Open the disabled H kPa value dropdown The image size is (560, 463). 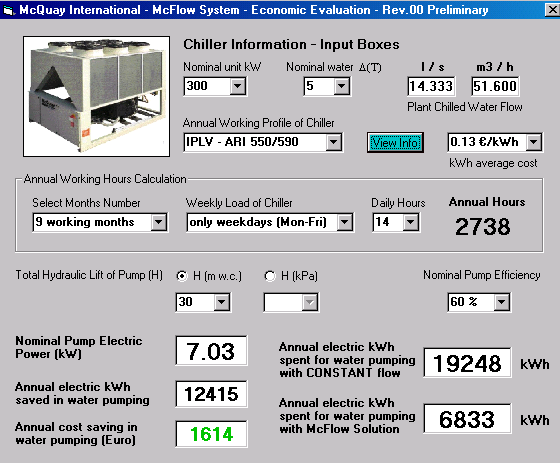tap(309, 302)
